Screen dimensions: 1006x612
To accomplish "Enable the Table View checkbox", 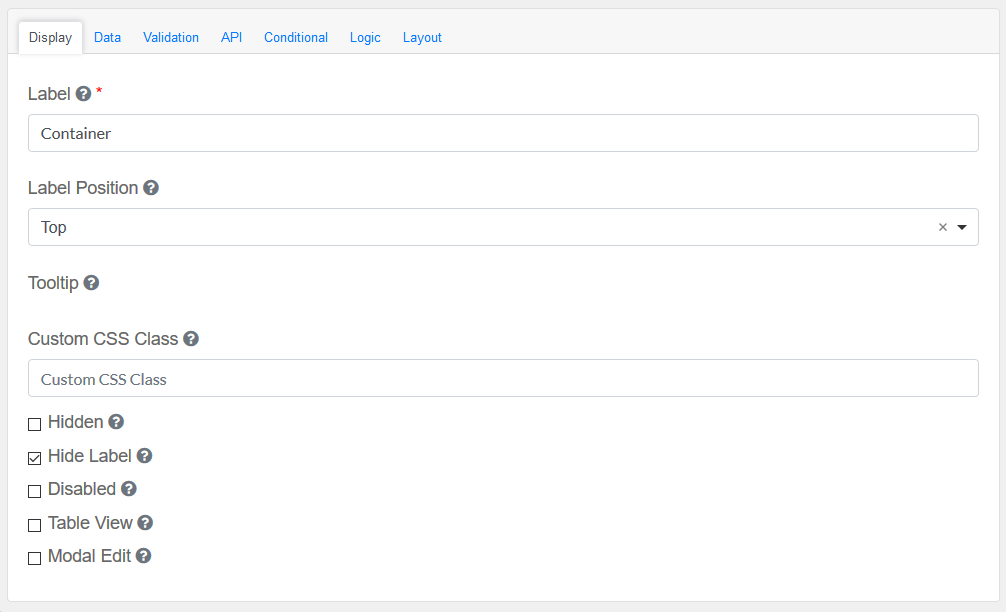I will point(35,525).
